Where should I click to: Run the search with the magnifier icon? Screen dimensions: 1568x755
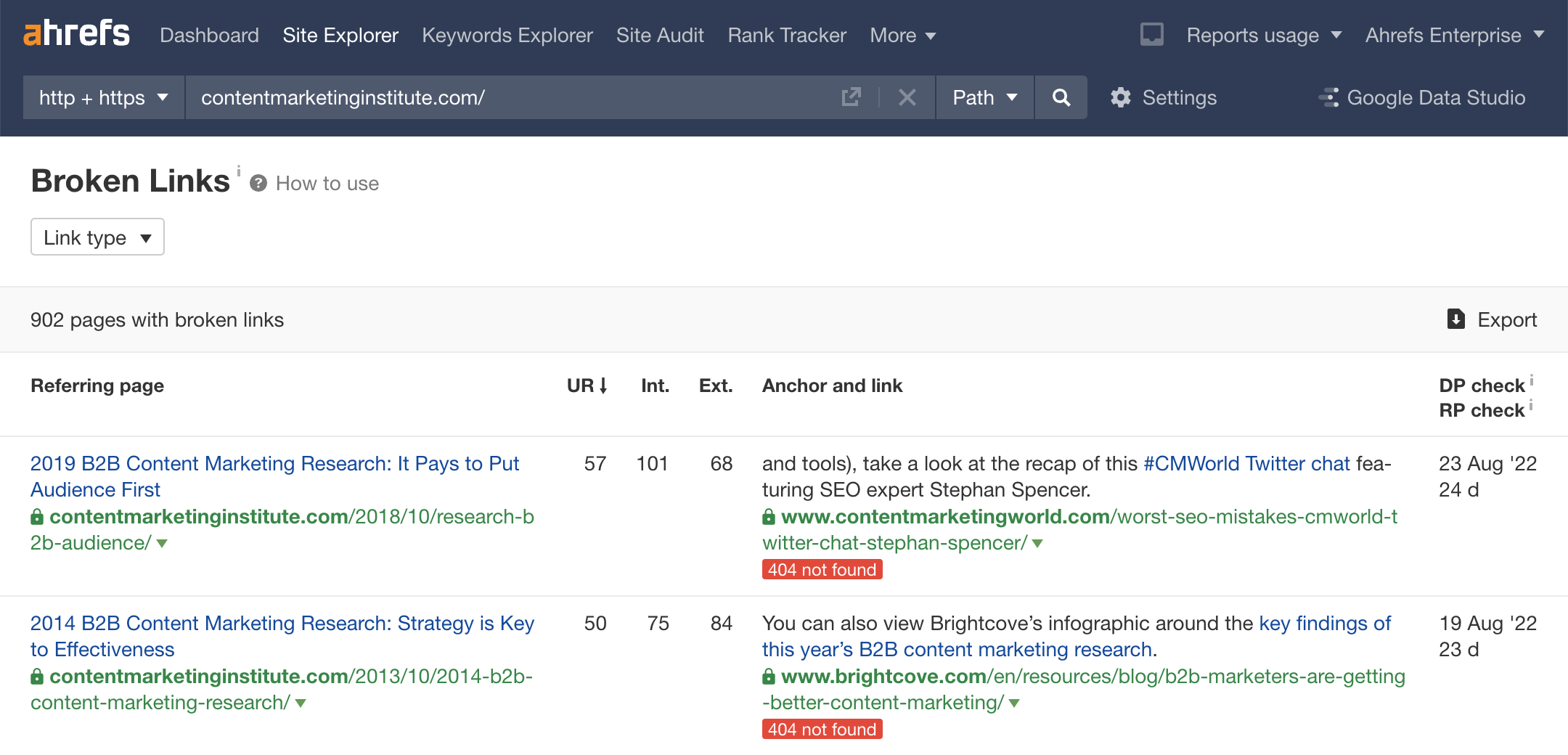tap(1061, 97)
